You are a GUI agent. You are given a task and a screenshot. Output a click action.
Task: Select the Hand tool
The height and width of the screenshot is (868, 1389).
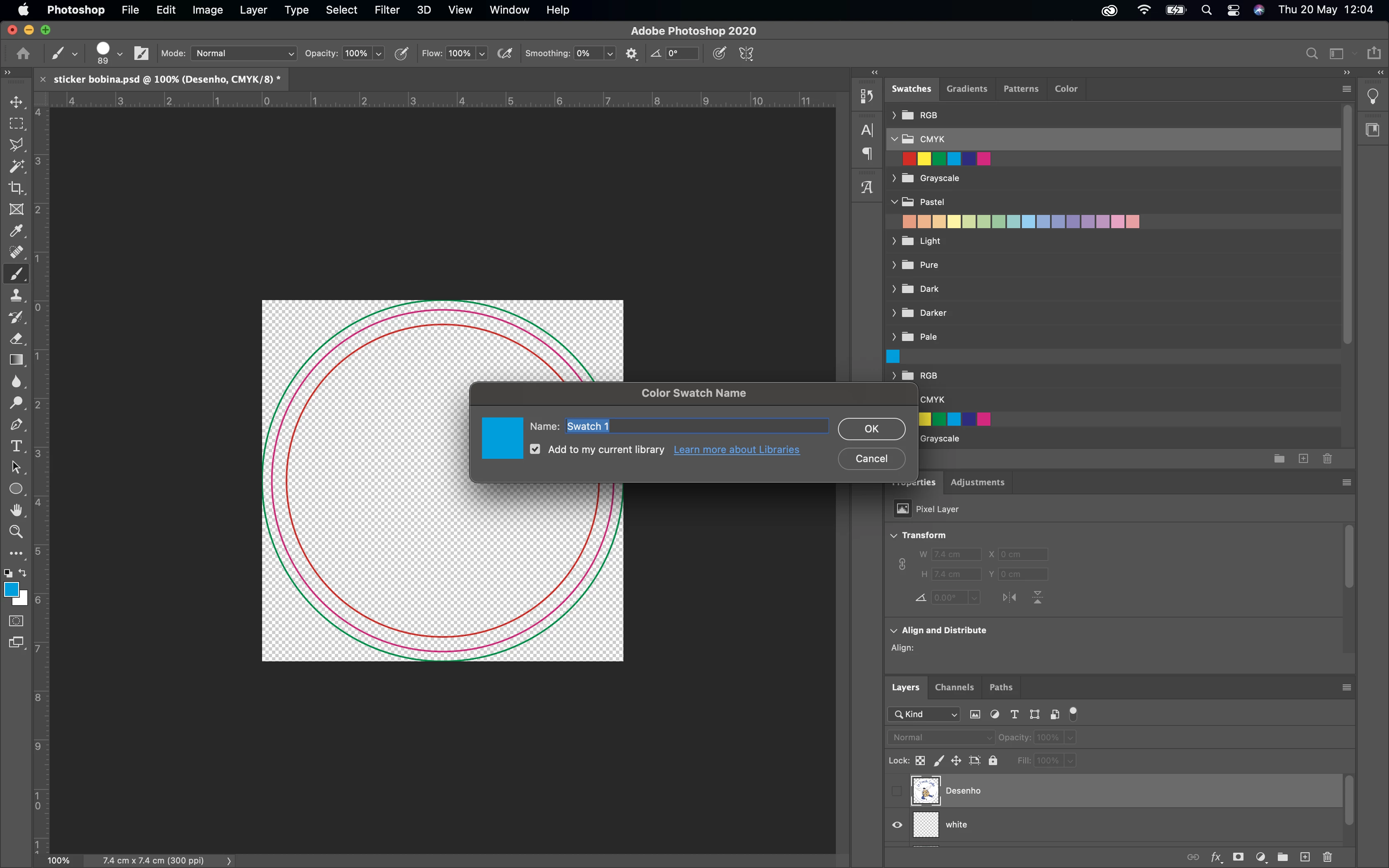16,510
